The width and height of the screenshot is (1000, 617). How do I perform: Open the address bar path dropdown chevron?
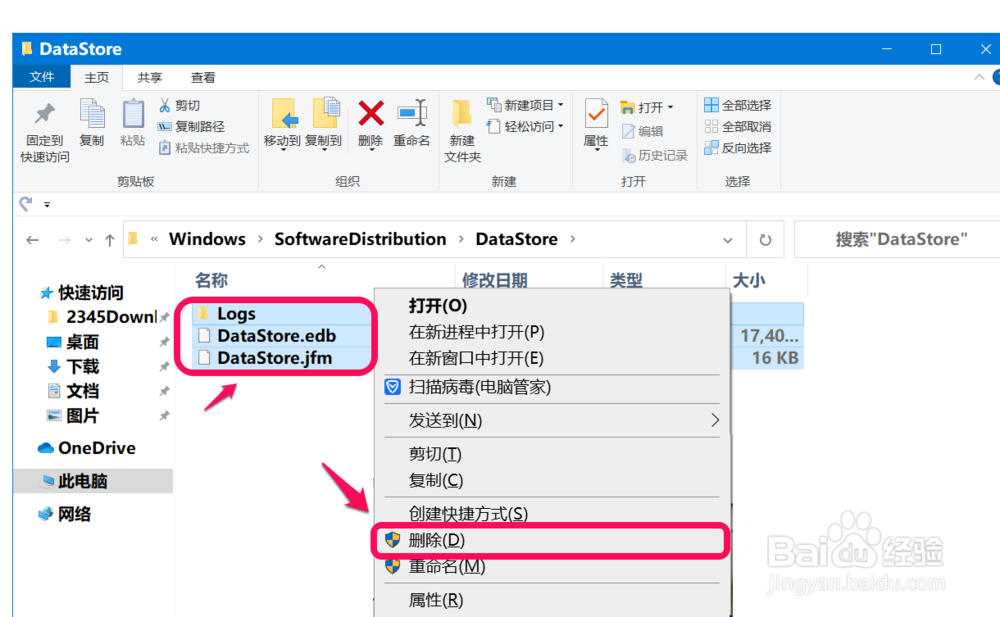click(x=728, y=239)
